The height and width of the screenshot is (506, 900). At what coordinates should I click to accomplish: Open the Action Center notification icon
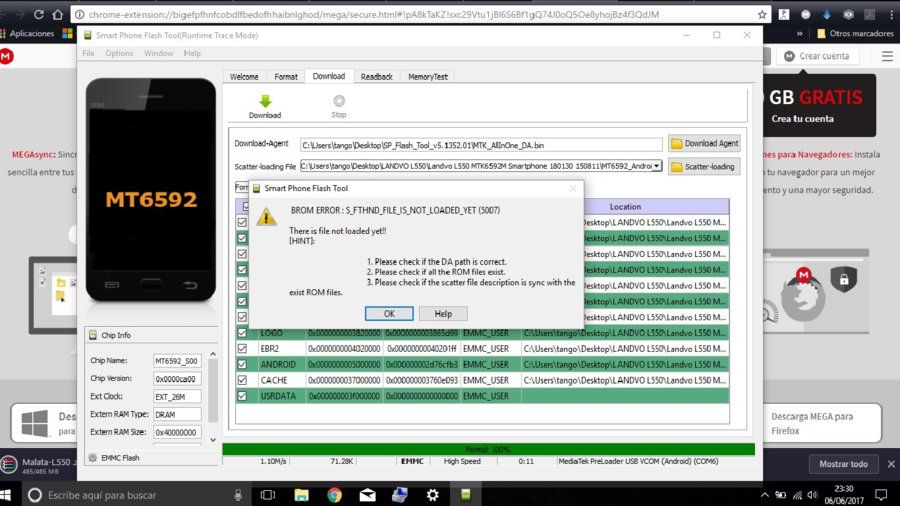[x=881, y=495]
